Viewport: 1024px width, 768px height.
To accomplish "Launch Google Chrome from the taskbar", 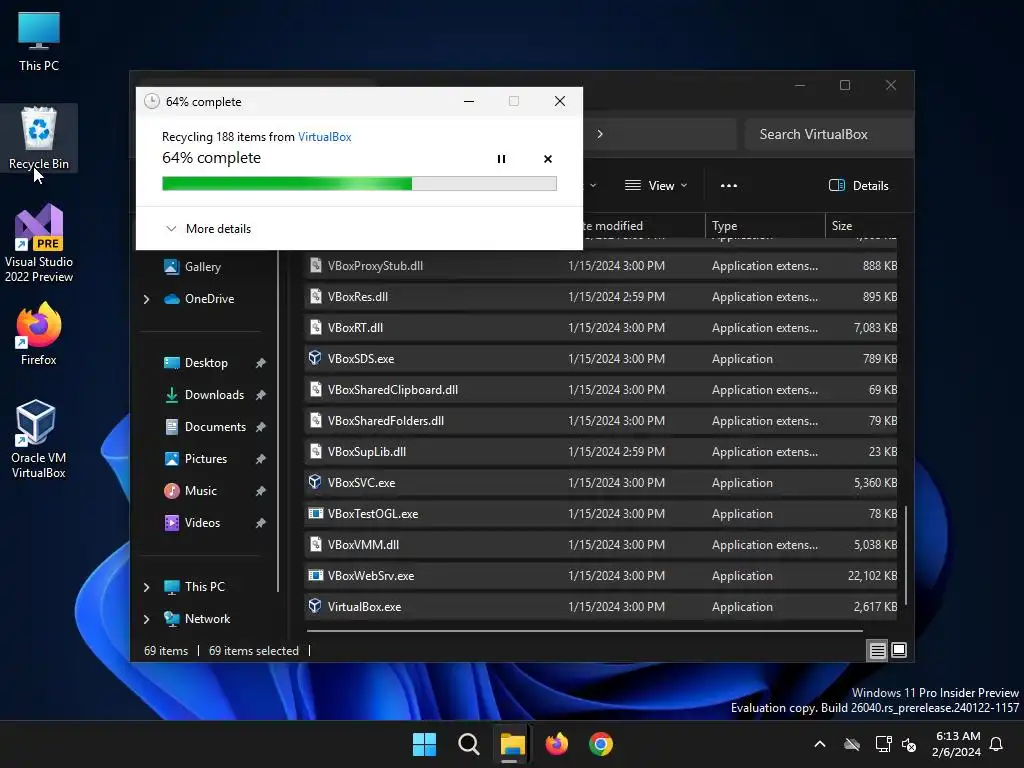I will click(601, 744).
